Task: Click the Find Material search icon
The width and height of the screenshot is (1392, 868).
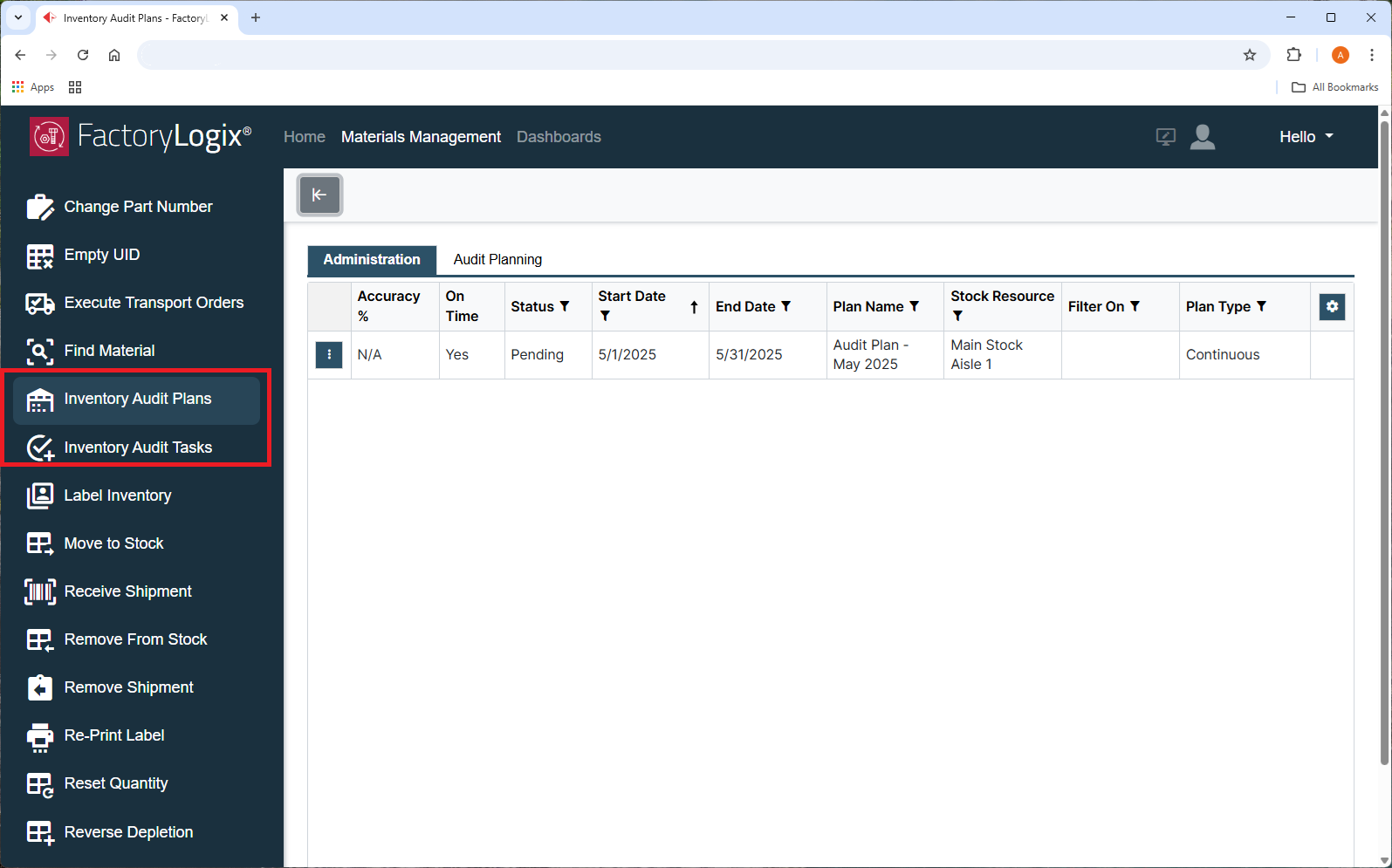Action: coord(40,352)
